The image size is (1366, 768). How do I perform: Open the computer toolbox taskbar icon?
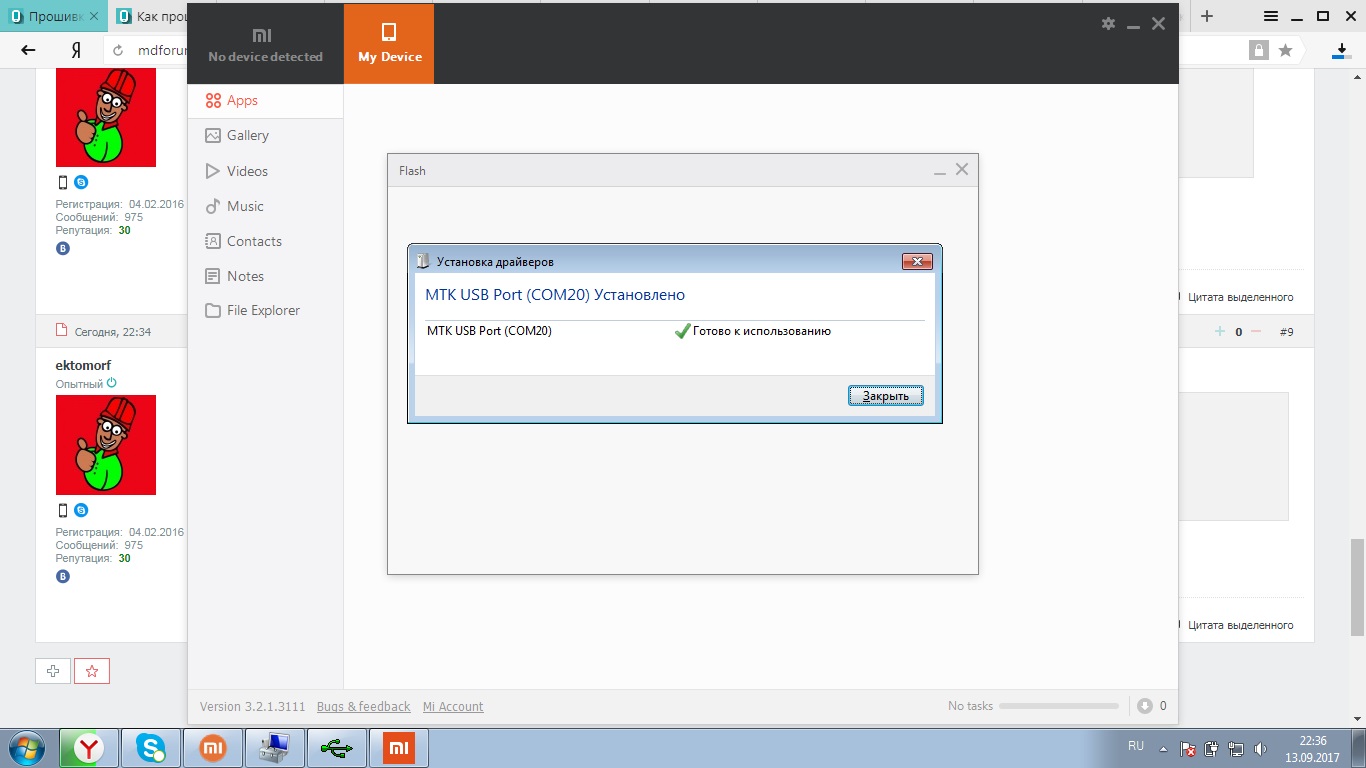[275, 748]
